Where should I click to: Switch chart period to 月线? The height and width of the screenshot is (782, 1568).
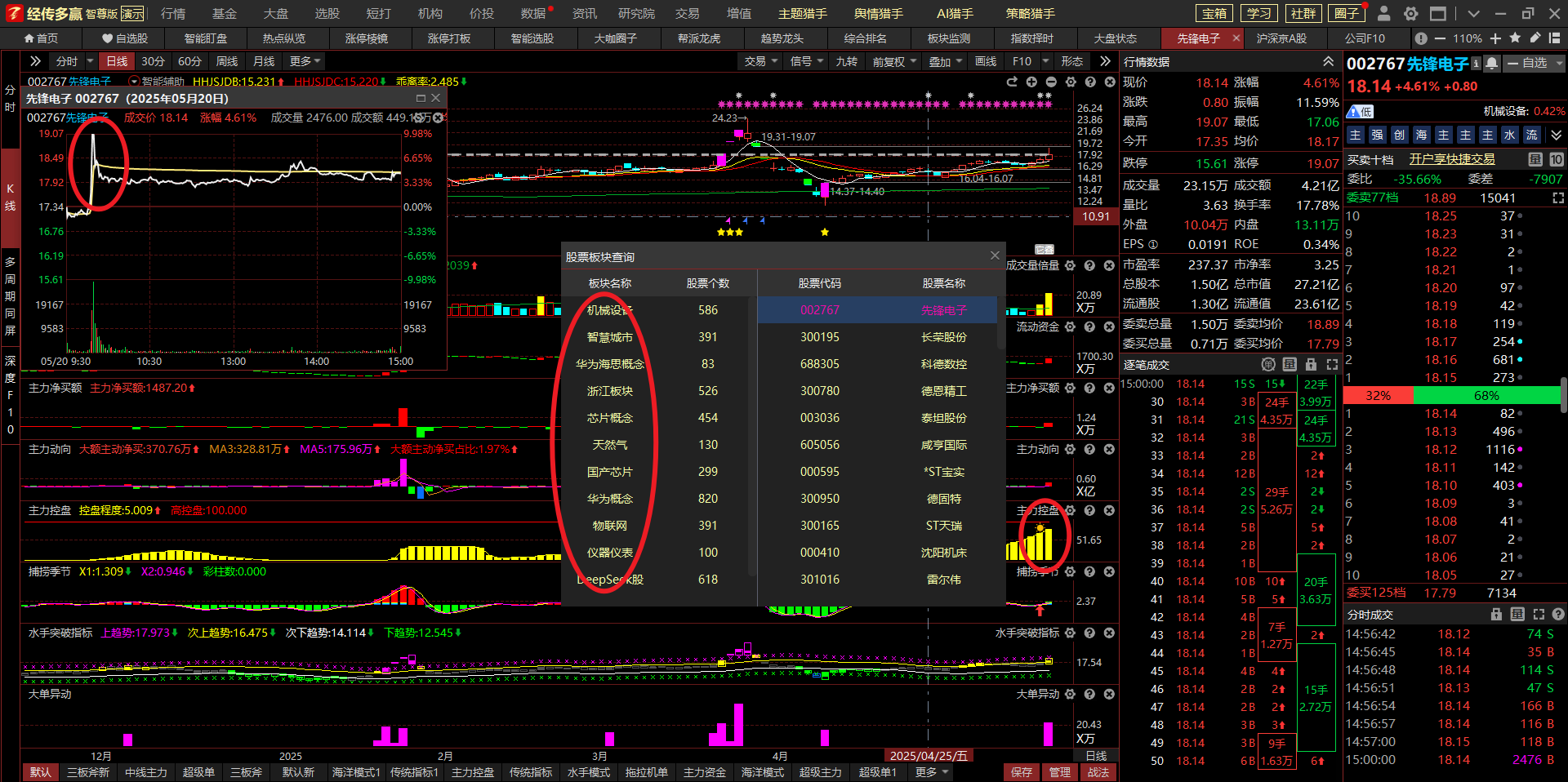coord(264,61)
